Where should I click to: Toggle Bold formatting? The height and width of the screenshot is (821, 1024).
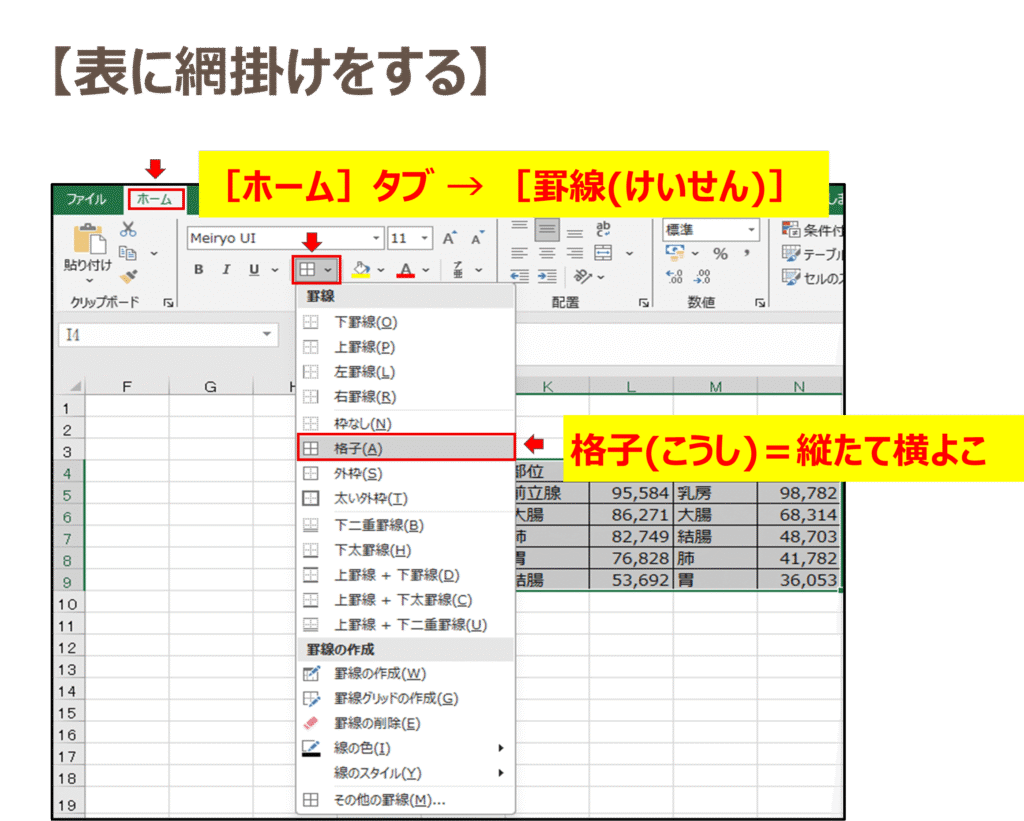[199, 270]
